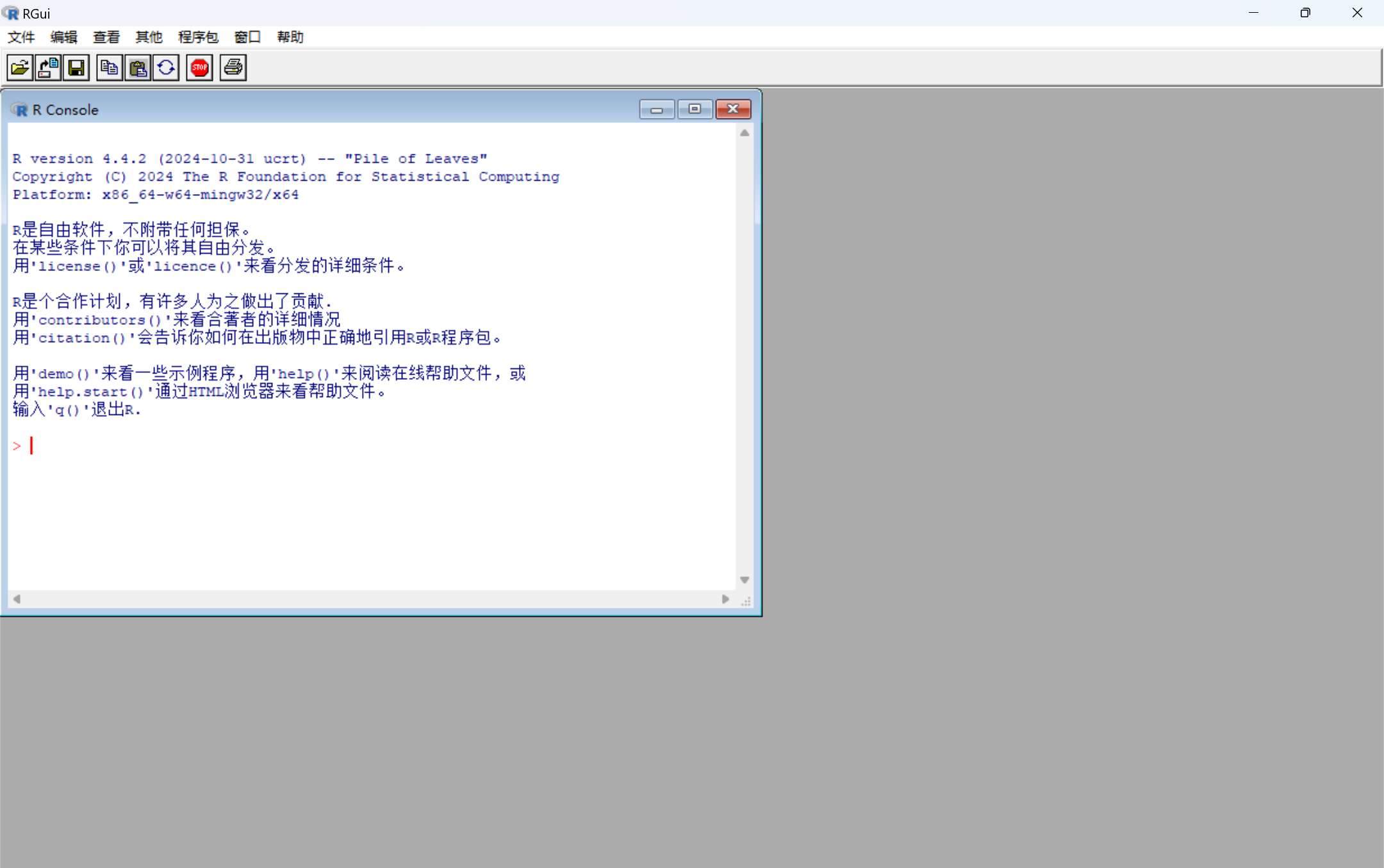The image size is (1384, 868).
Task: Maximize the R Console child window
Action: tap(695, 110)
